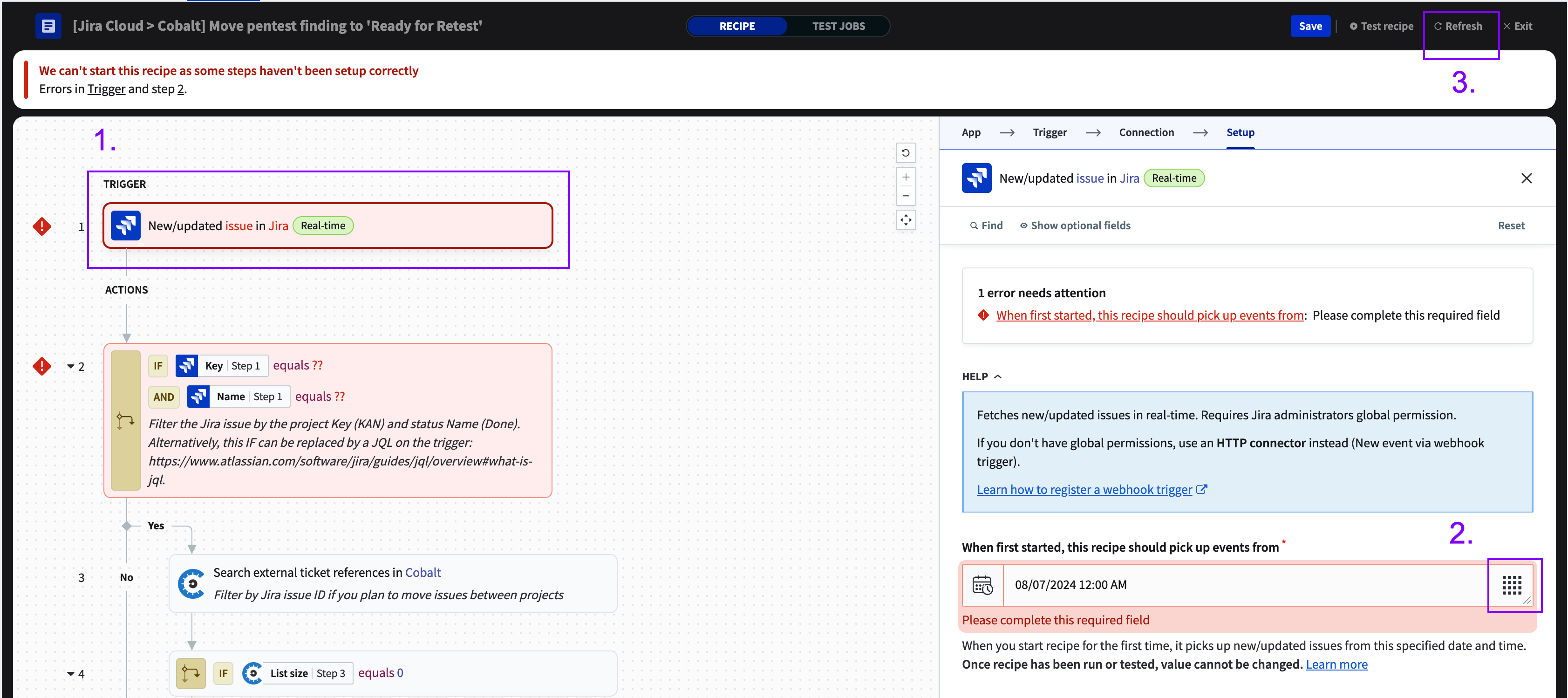Click the Real-time badge on the trigger step
The width and height of the screenshot is (1568, 698).
[323, 226]
